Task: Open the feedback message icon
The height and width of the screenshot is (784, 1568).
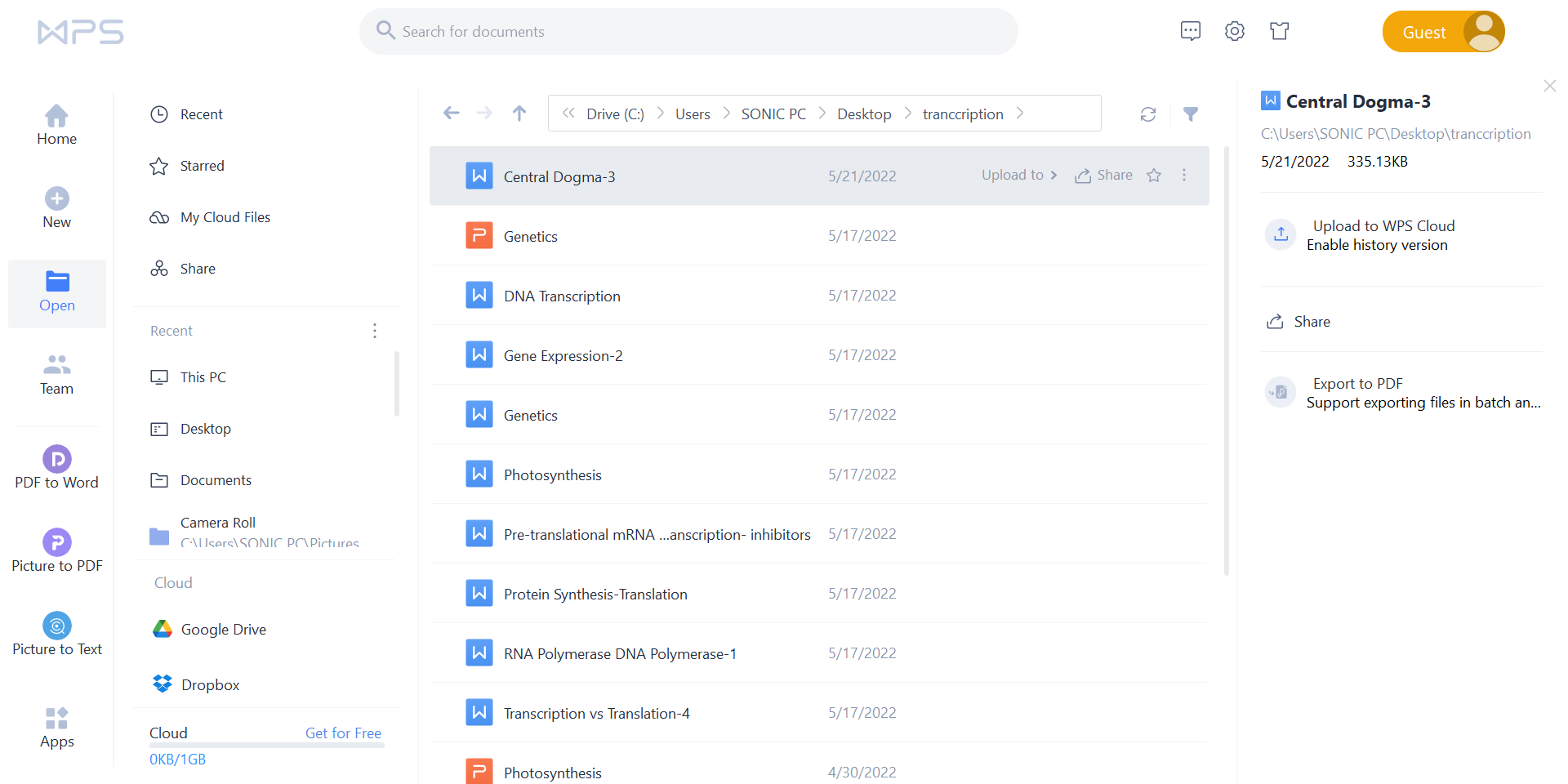Action: tap(1190, 31)
